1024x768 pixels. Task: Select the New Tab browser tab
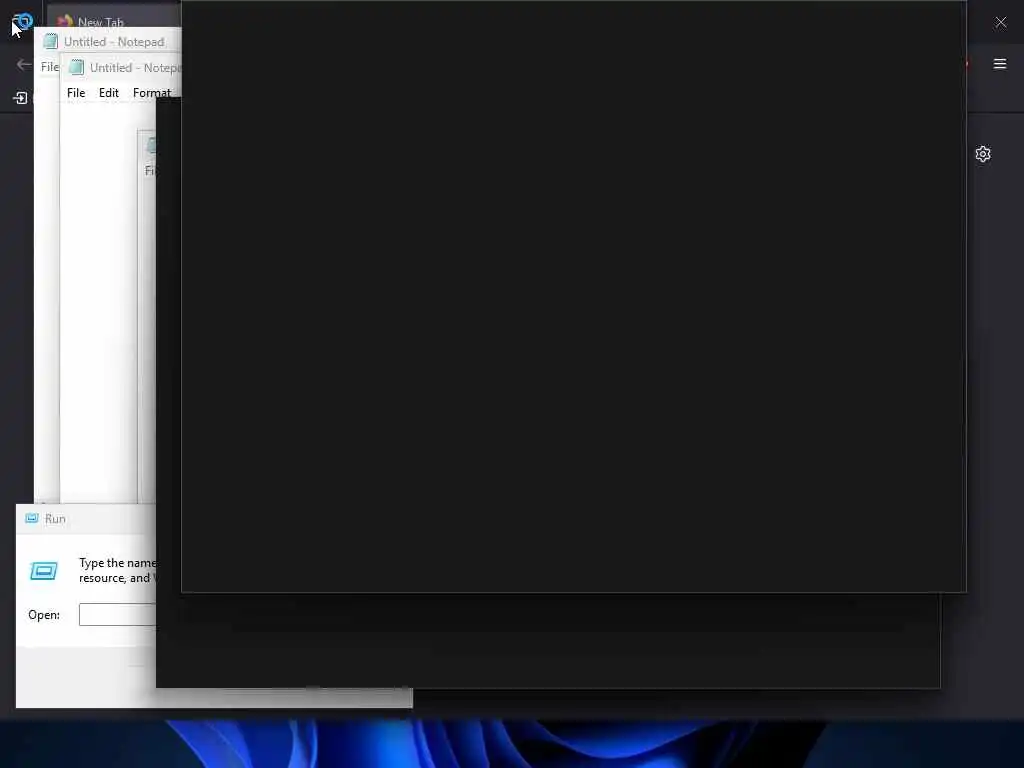(114, 18)
